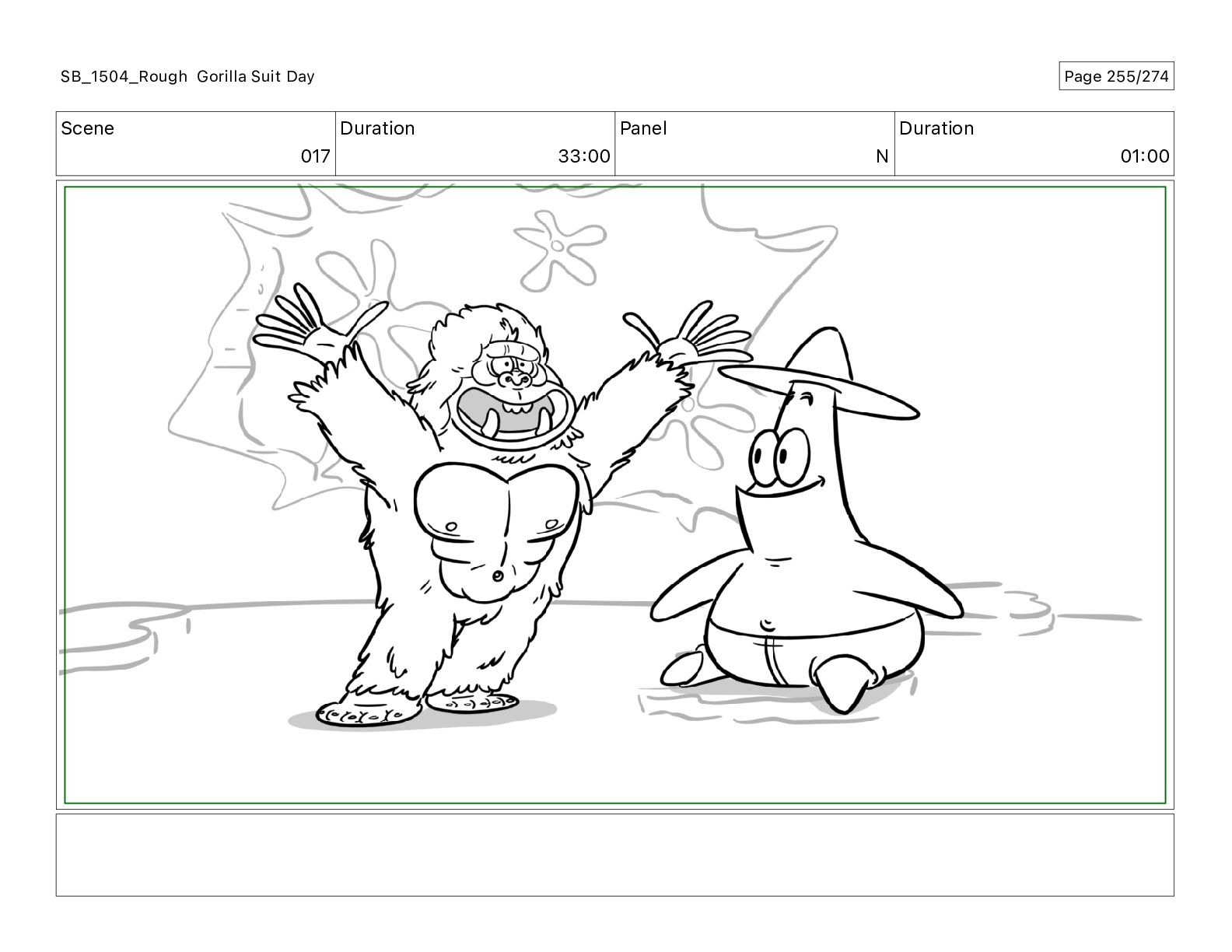This screenshot has width=1232, height=952.
Task: Click the panel letter N
Action: point(882,156)
